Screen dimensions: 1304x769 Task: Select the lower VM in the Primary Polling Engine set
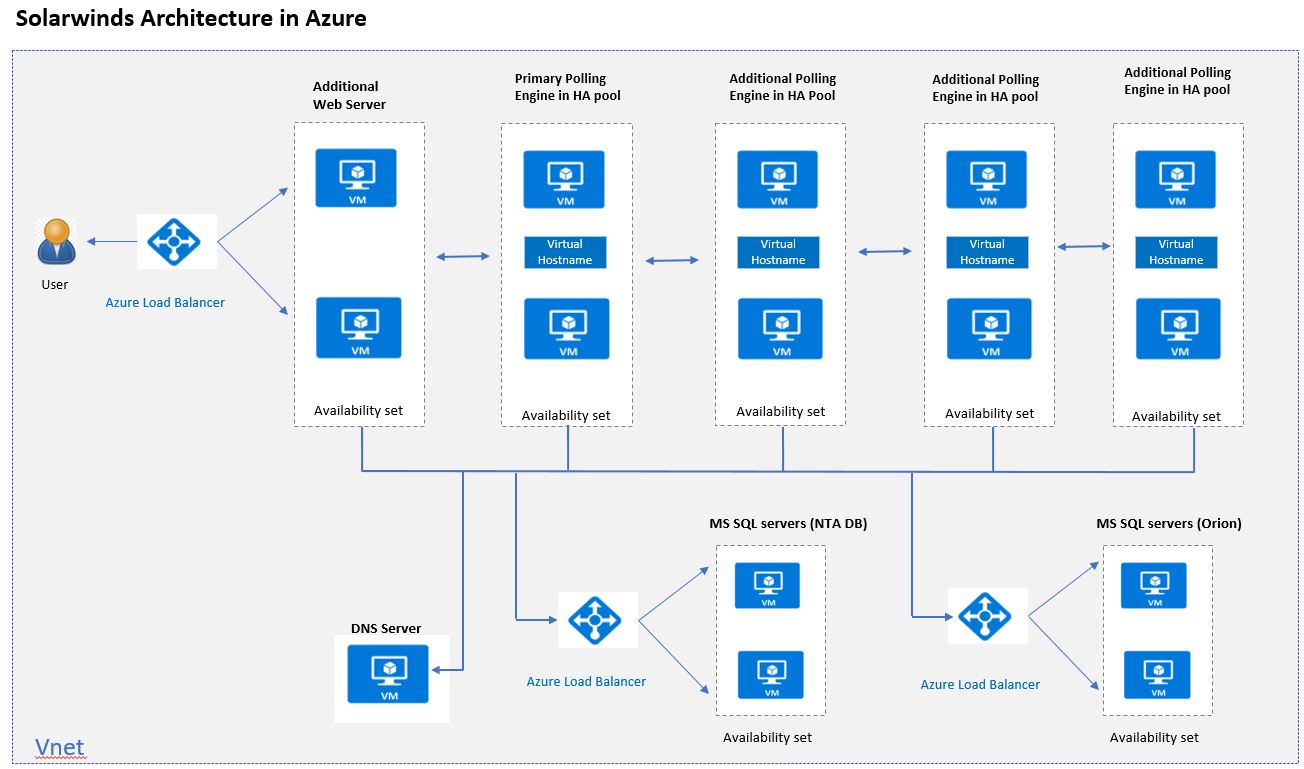tap(567, 329)
